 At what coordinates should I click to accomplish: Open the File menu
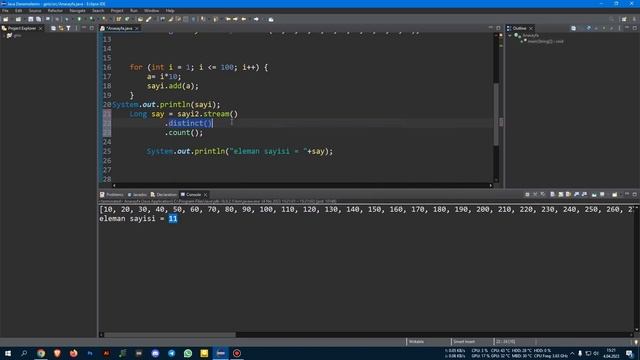[x=5, y=11]
